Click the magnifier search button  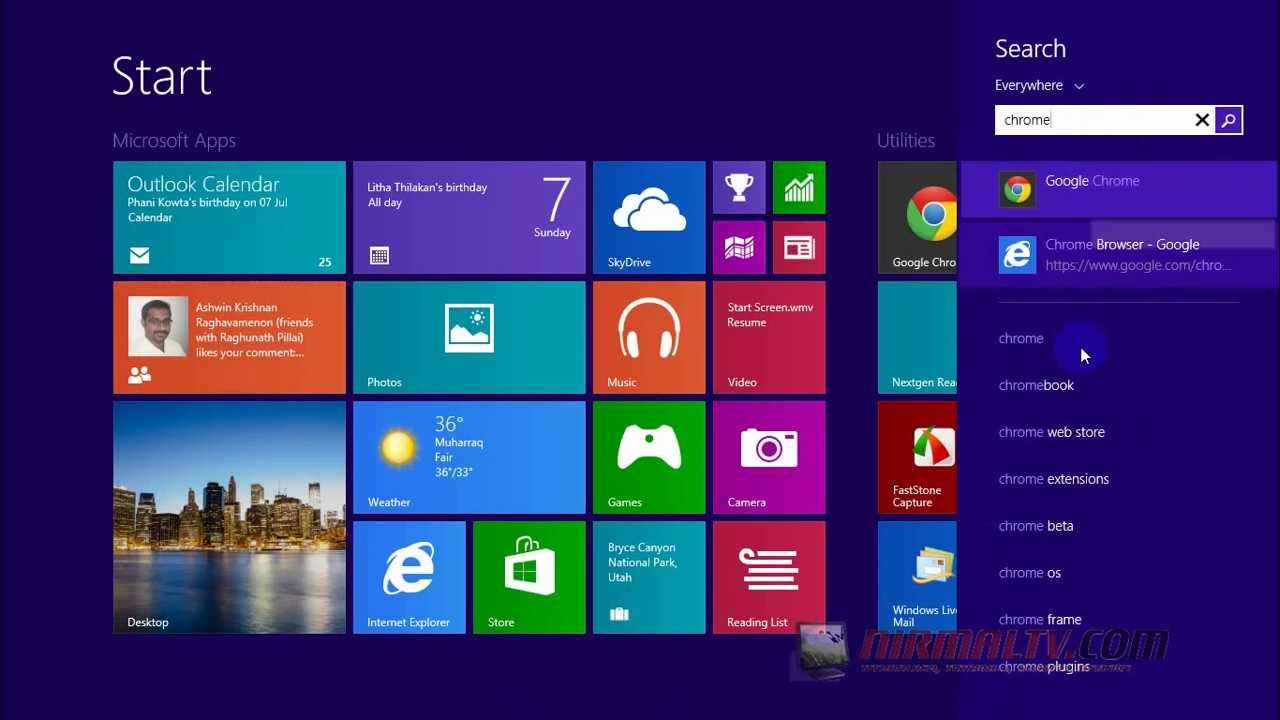pos(1229,120)
